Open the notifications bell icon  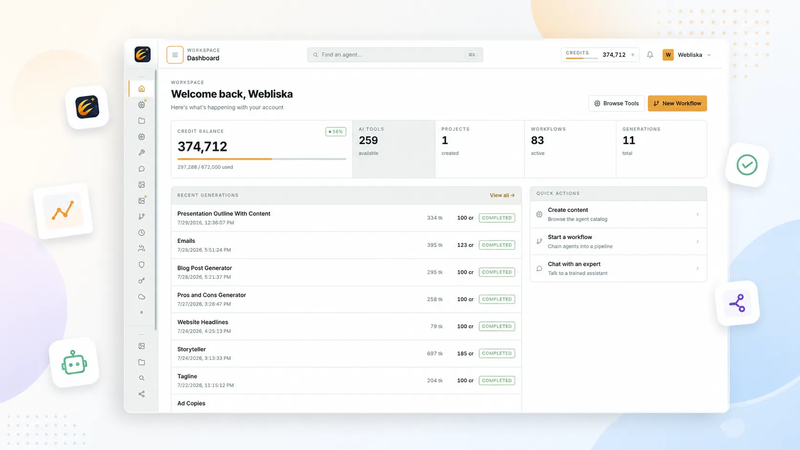[x=649, y=55]
